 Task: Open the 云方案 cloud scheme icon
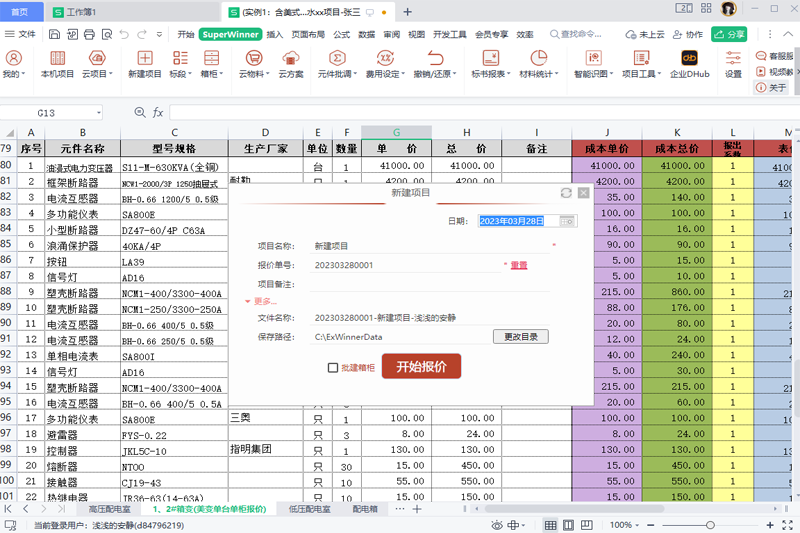291,64
